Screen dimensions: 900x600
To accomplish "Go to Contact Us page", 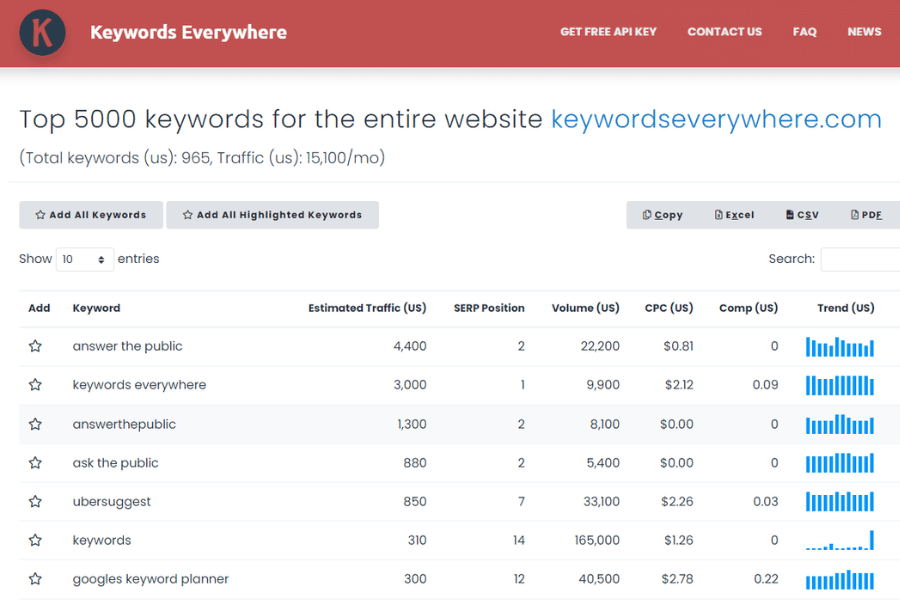I will (724, 32).
